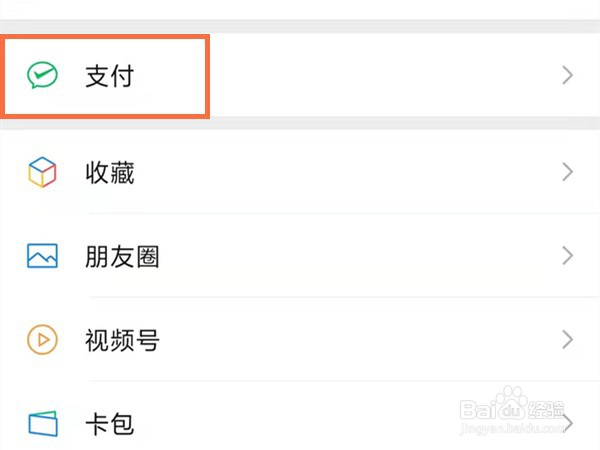Screen dimensions: 600x450
Task: Select the 收藏 menu entry label
Action: (109, 173)
